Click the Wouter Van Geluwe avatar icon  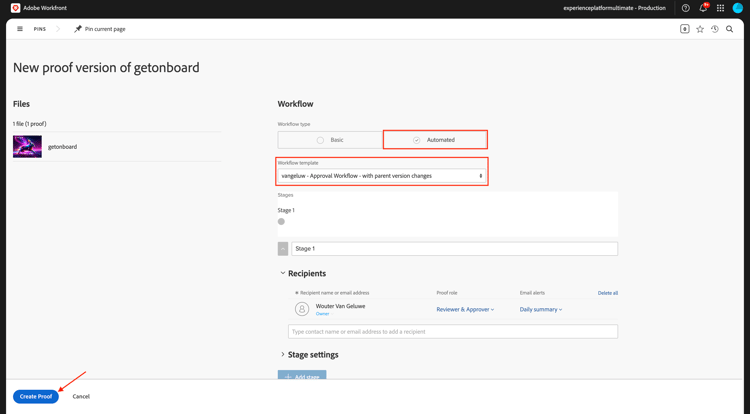pos(302,309)
